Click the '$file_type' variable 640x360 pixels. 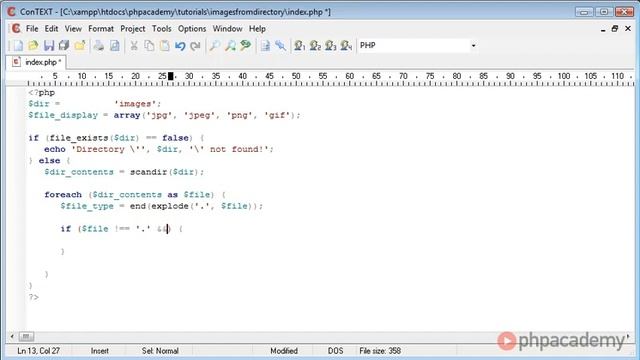coord(87,206)
